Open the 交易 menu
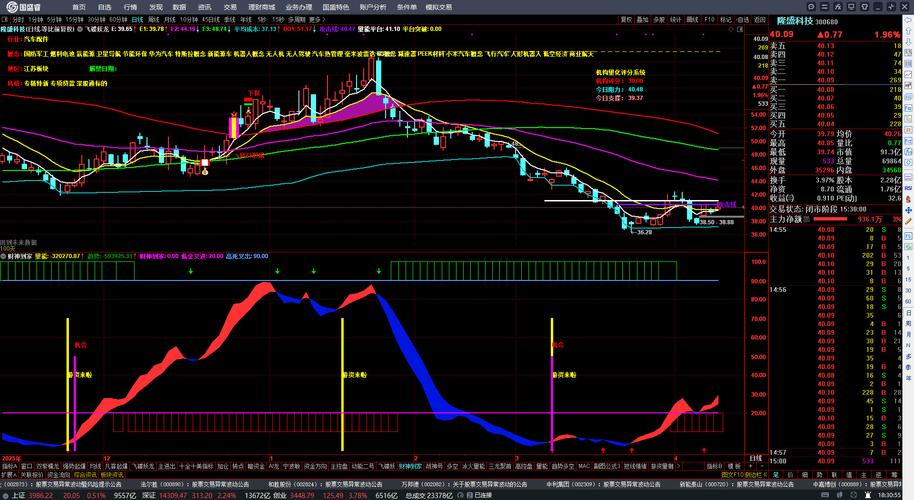The width and height of the screenshot is (914, 500). (230, 7)
